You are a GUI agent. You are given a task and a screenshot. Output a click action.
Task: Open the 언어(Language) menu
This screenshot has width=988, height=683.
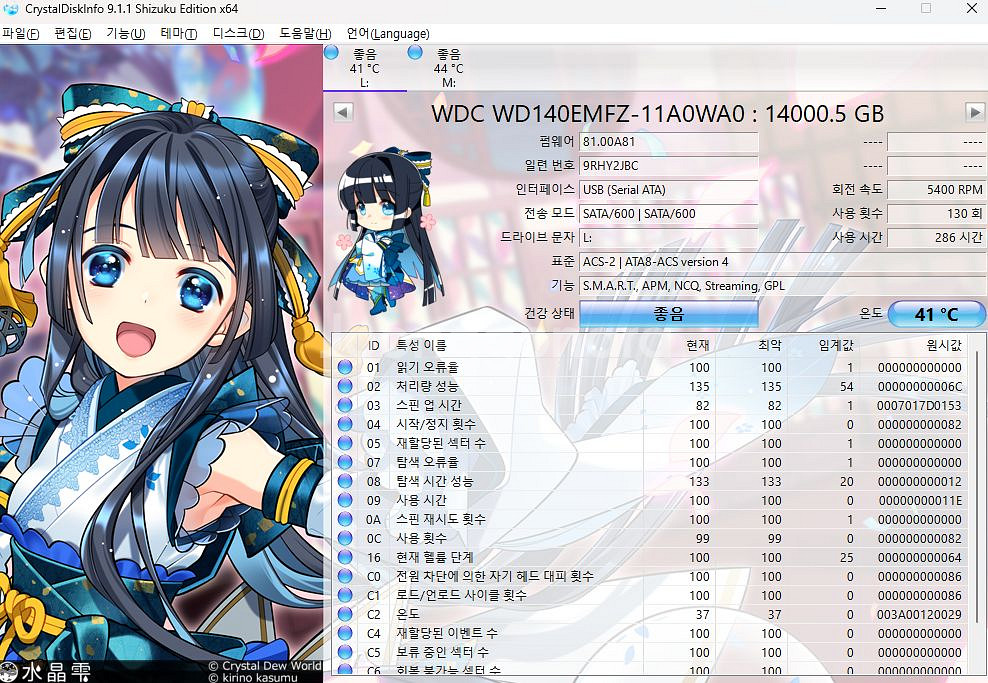[388, 33]
